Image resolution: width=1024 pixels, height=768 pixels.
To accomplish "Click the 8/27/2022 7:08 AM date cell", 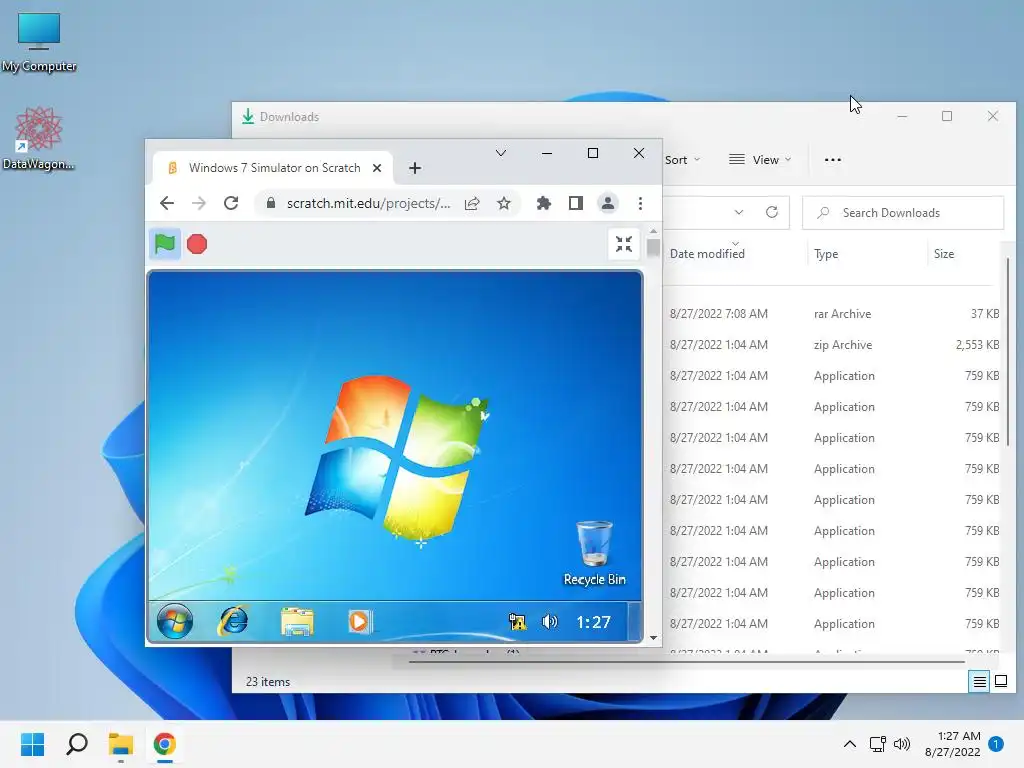I will 718,314.
